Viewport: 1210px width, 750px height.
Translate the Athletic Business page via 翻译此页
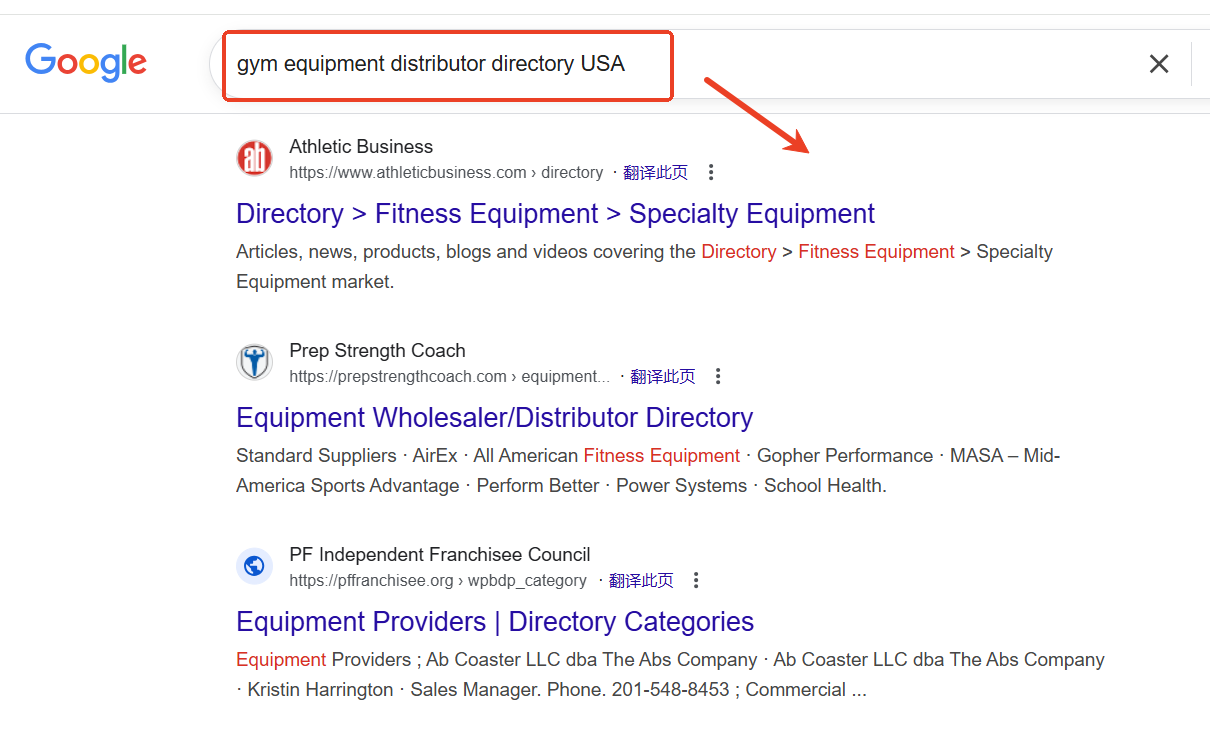655,172
